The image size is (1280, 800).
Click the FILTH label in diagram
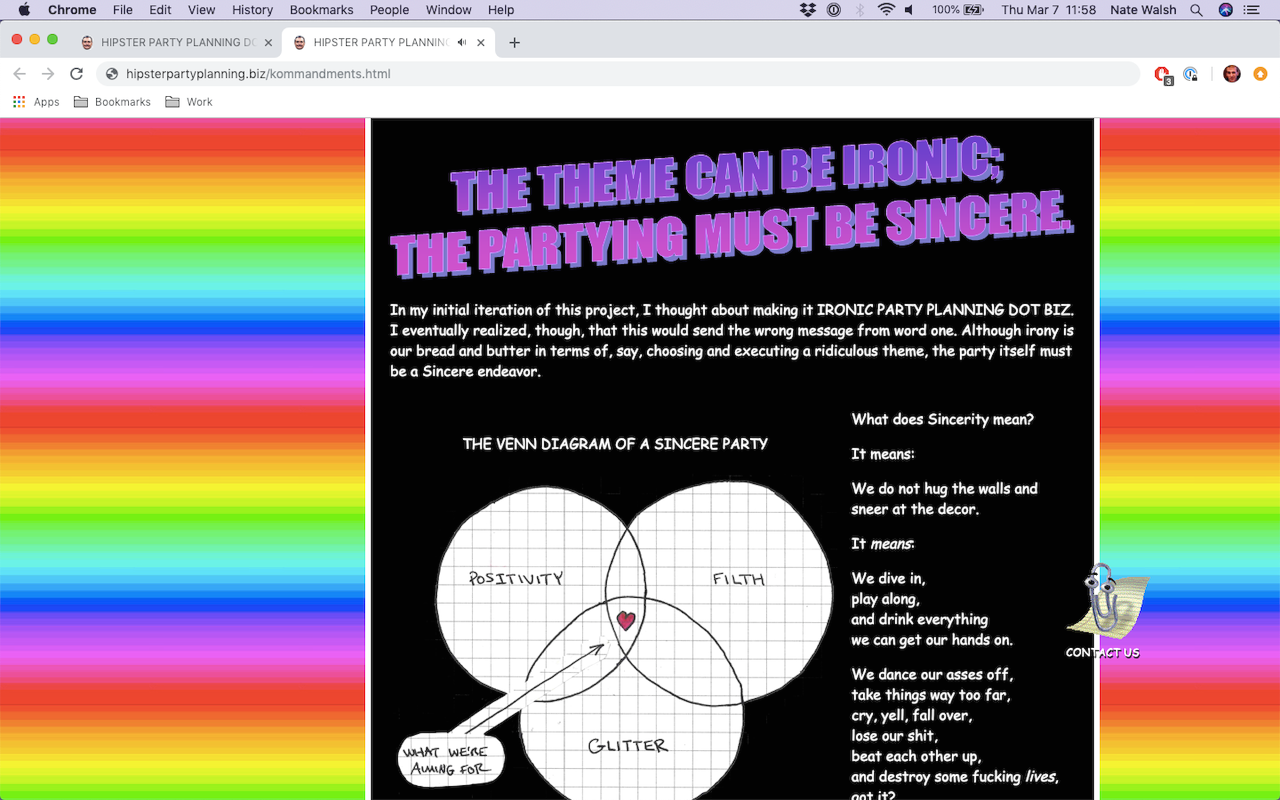(739, 578)
